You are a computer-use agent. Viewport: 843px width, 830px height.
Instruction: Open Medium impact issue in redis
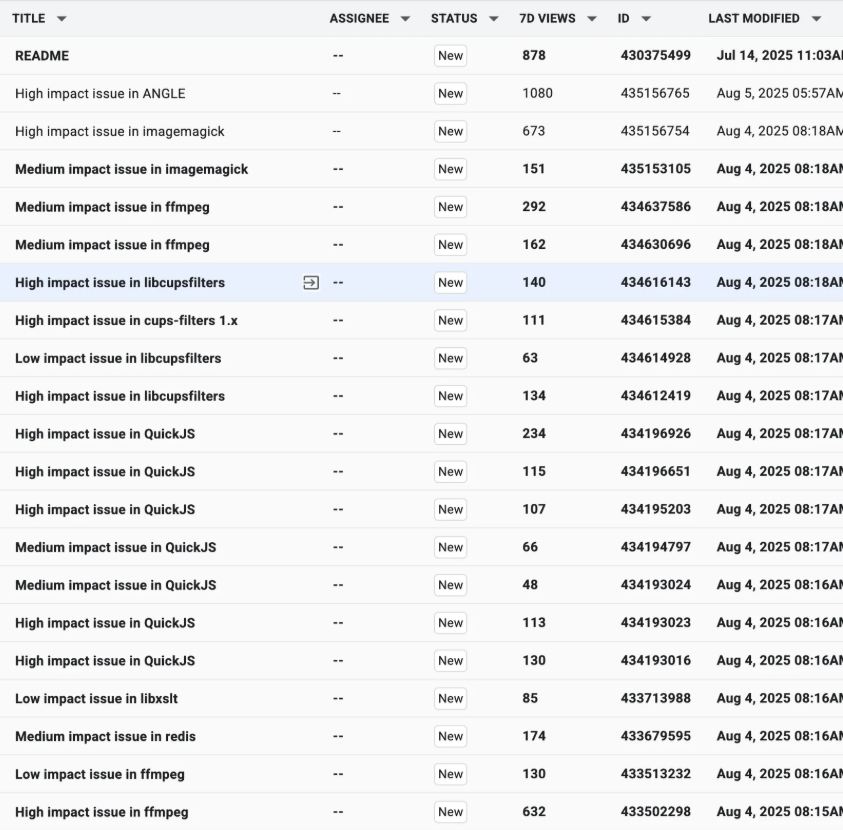[x=105, y=736]
